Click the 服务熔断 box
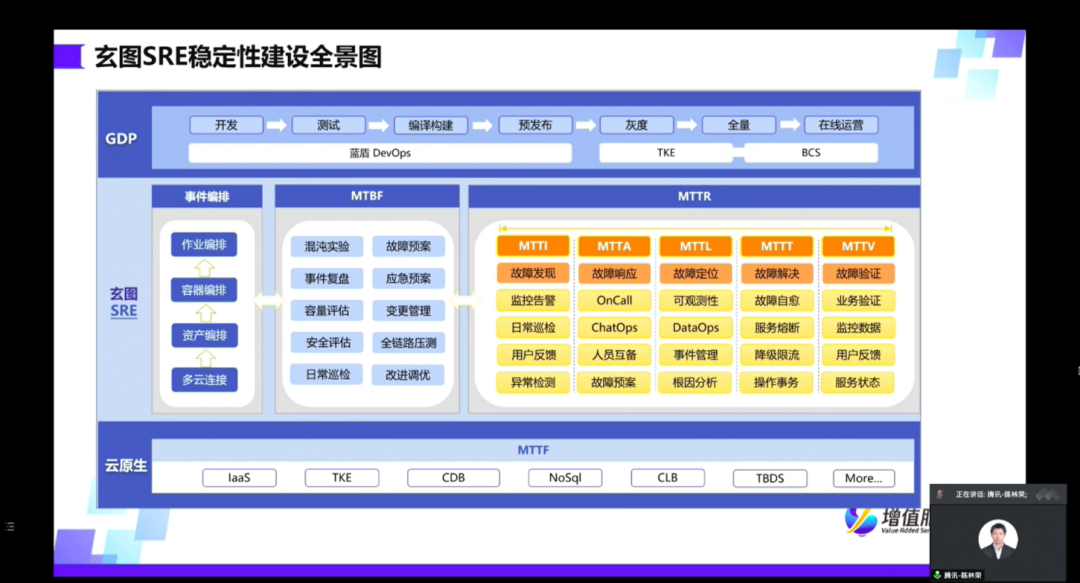This screenshot has height=583, width=1080. (777, 328)
